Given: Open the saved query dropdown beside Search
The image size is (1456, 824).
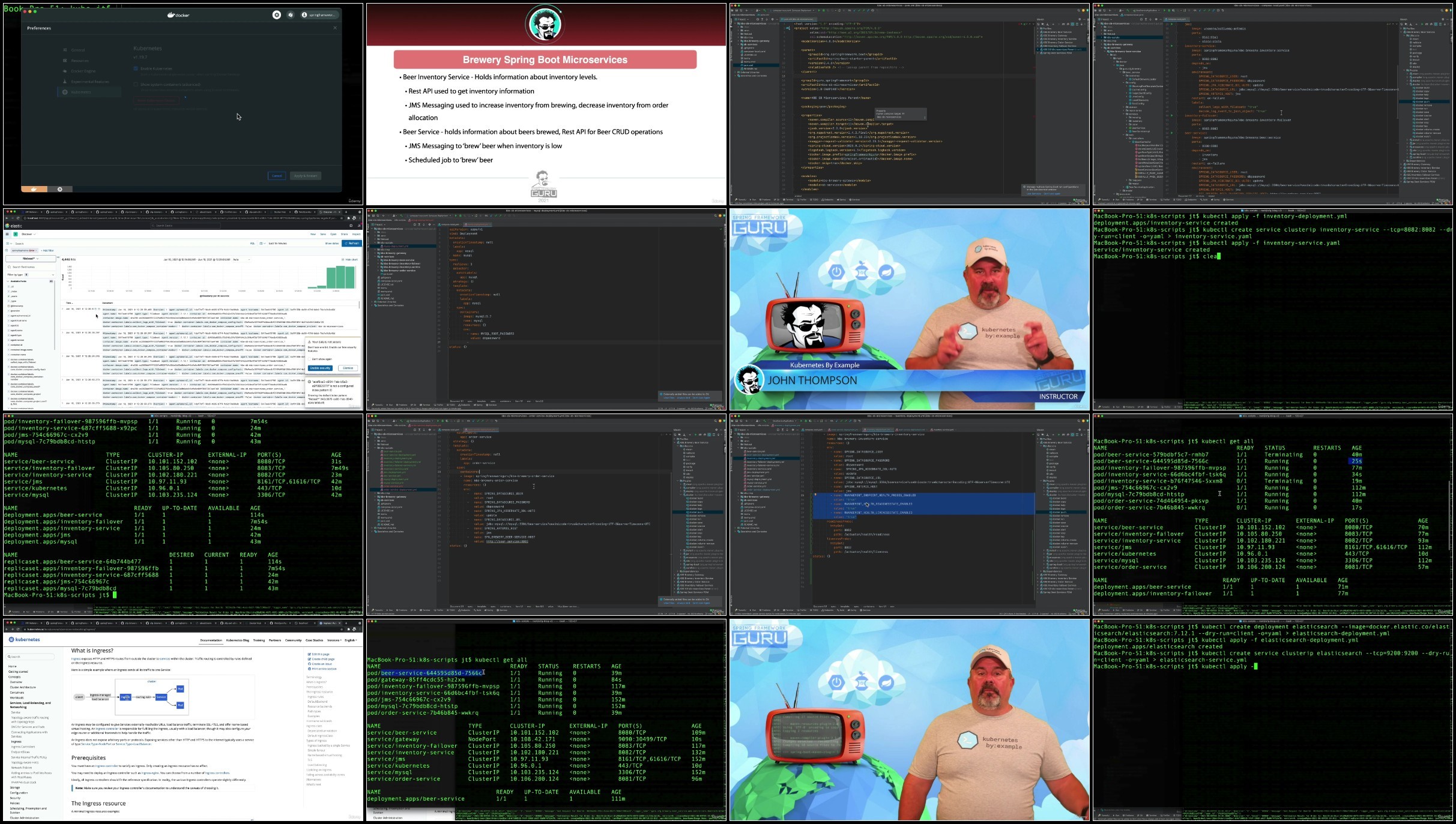Looking at the screenshot, I should pyautogui.click(x=9, y=244).
